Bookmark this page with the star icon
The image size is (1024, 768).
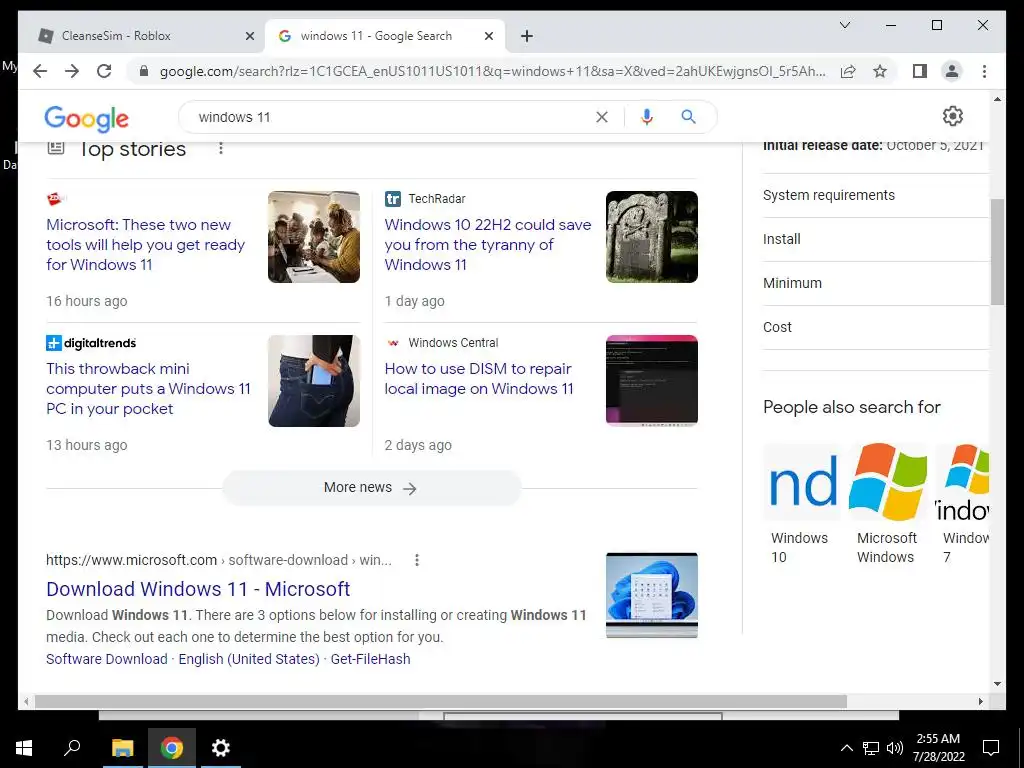[880, 71]
